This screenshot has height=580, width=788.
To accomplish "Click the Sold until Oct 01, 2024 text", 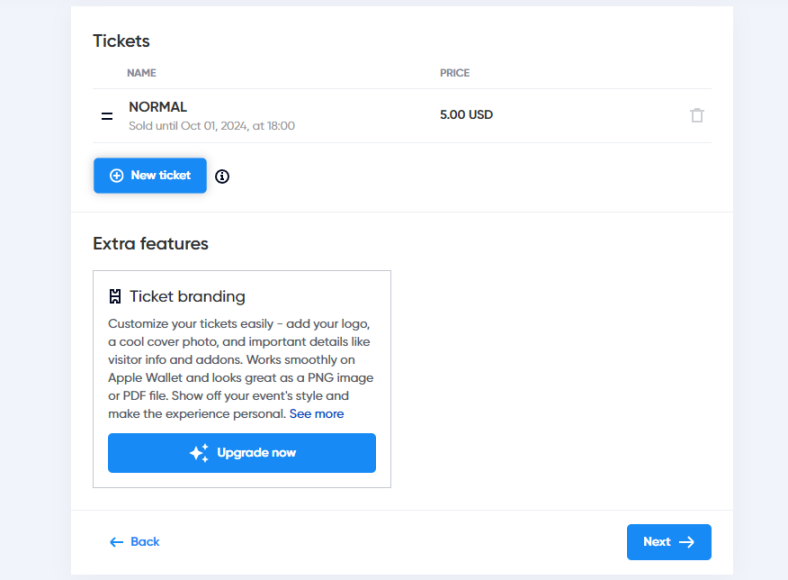I will point(212,126).
